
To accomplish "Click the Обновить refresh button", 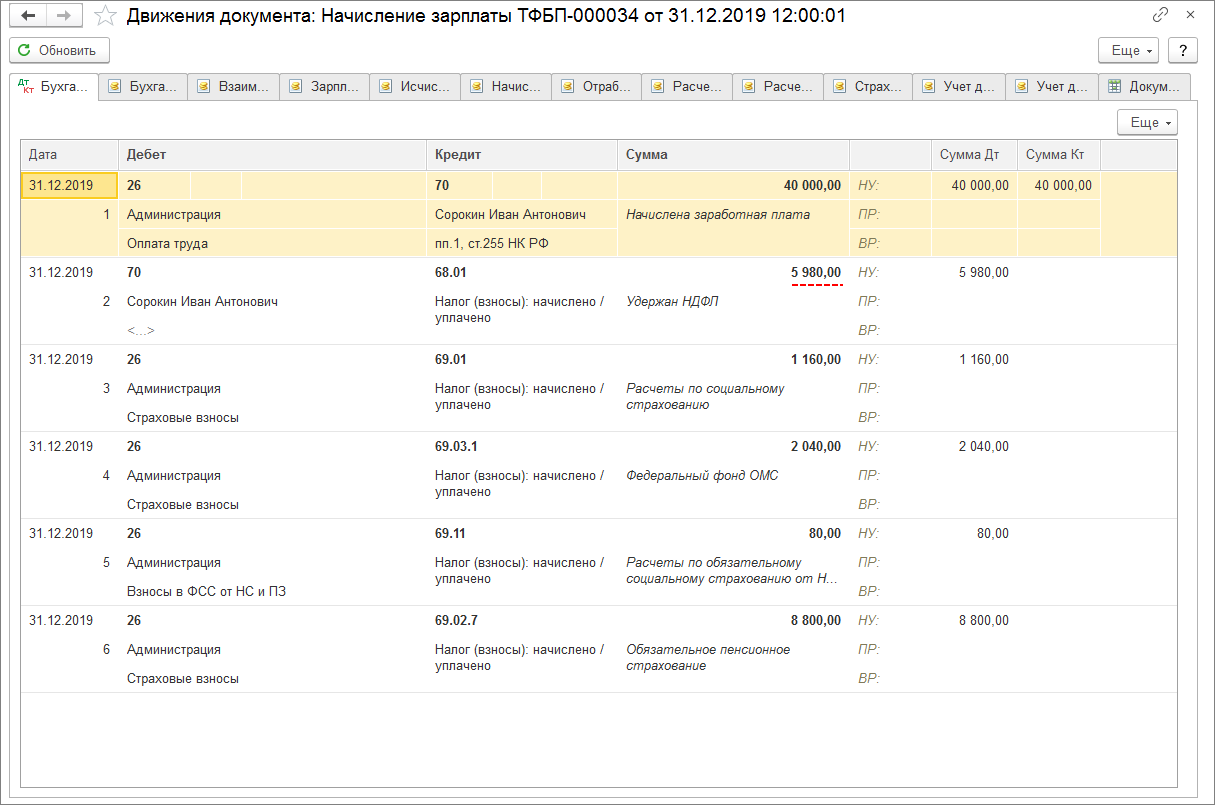I will [x=59, y=50].
